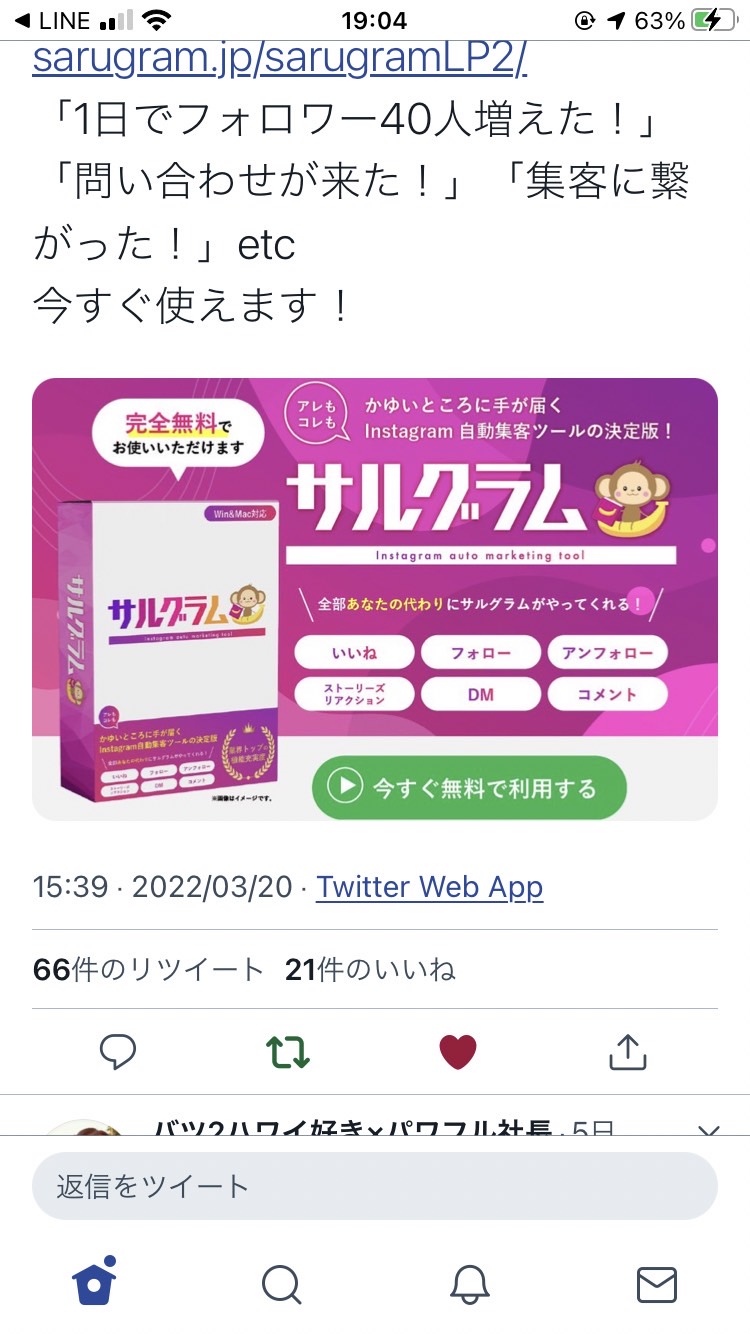Viewport: 750px width, 1334px height.
Task: Return to LINE via the back arrow
Action: coord(52,20)
